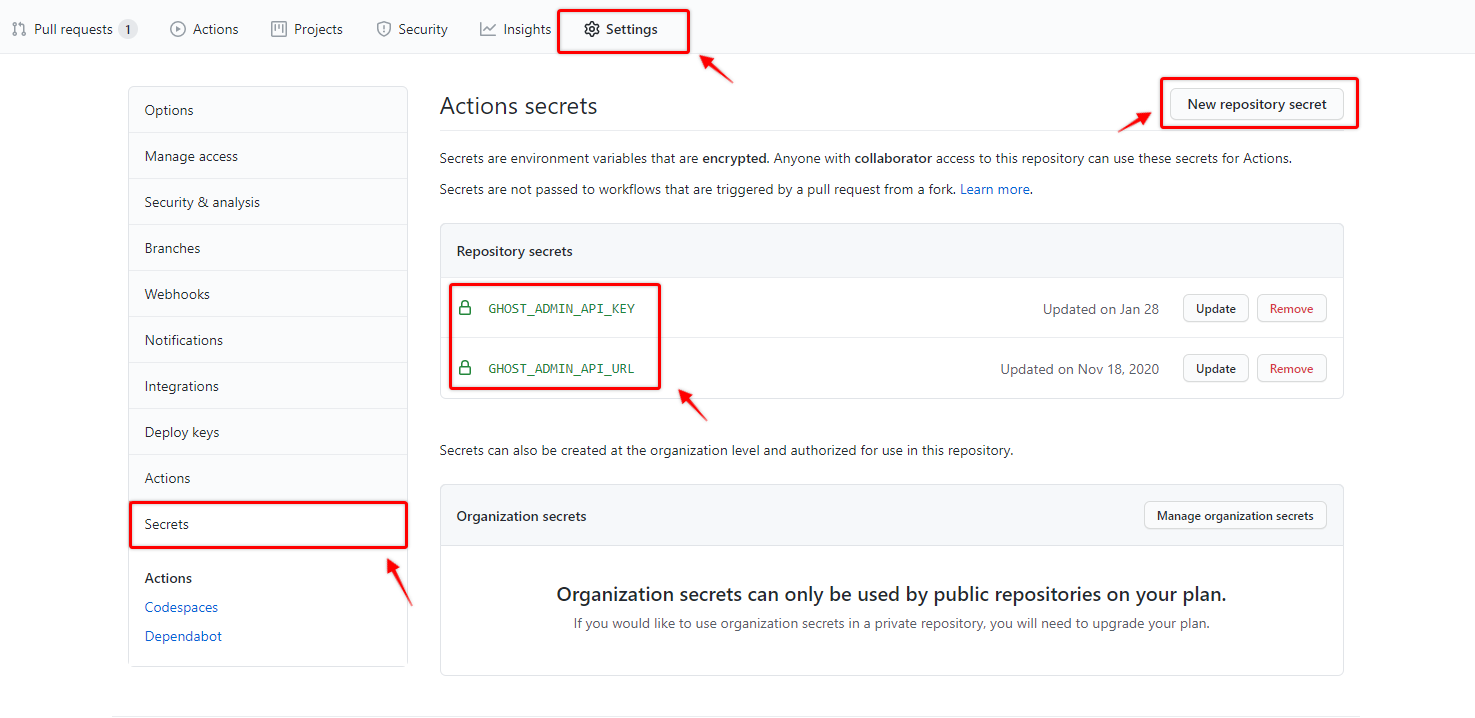The height and width of the screenshot is (718, 1475).
Task: Open Actions settings in the sidebar list
Action: [268, 478]
